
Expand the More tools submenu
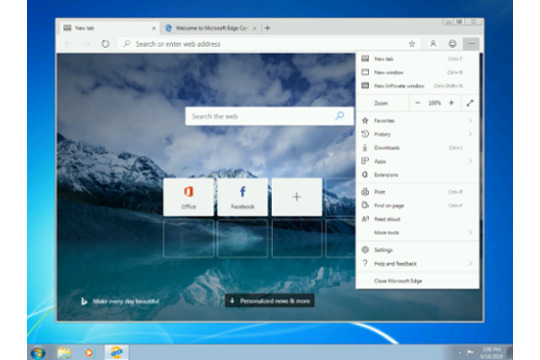click(417, 233)
